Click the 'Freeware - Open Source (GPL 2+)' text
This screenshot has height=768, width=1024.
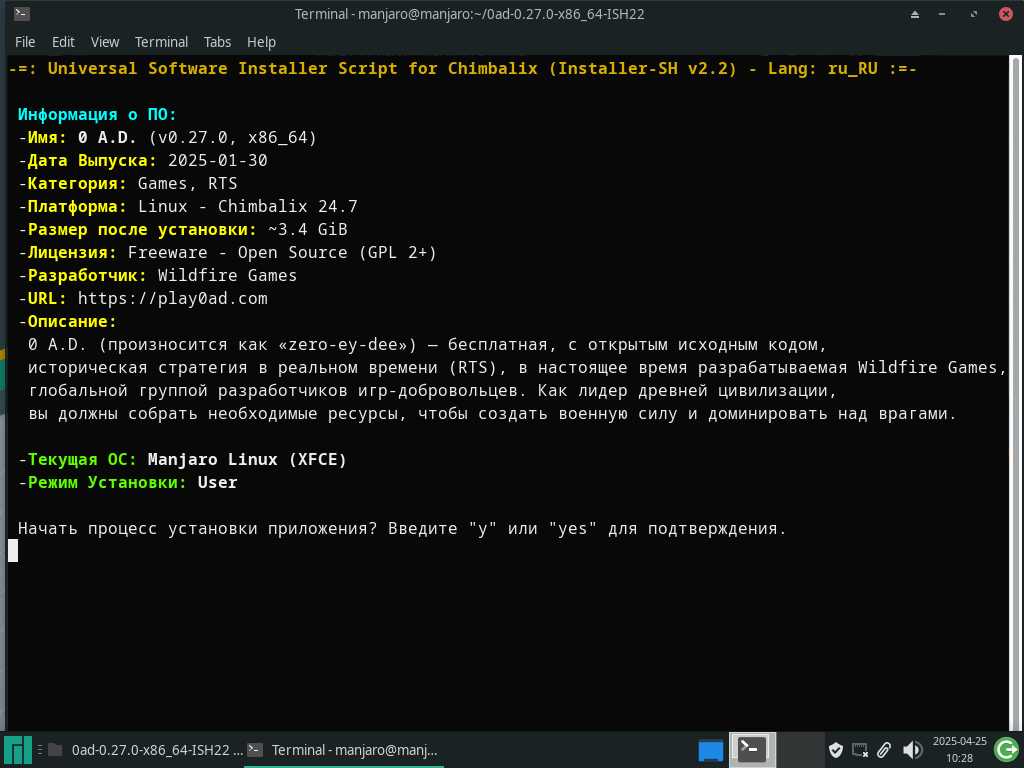tap(282, 253)
